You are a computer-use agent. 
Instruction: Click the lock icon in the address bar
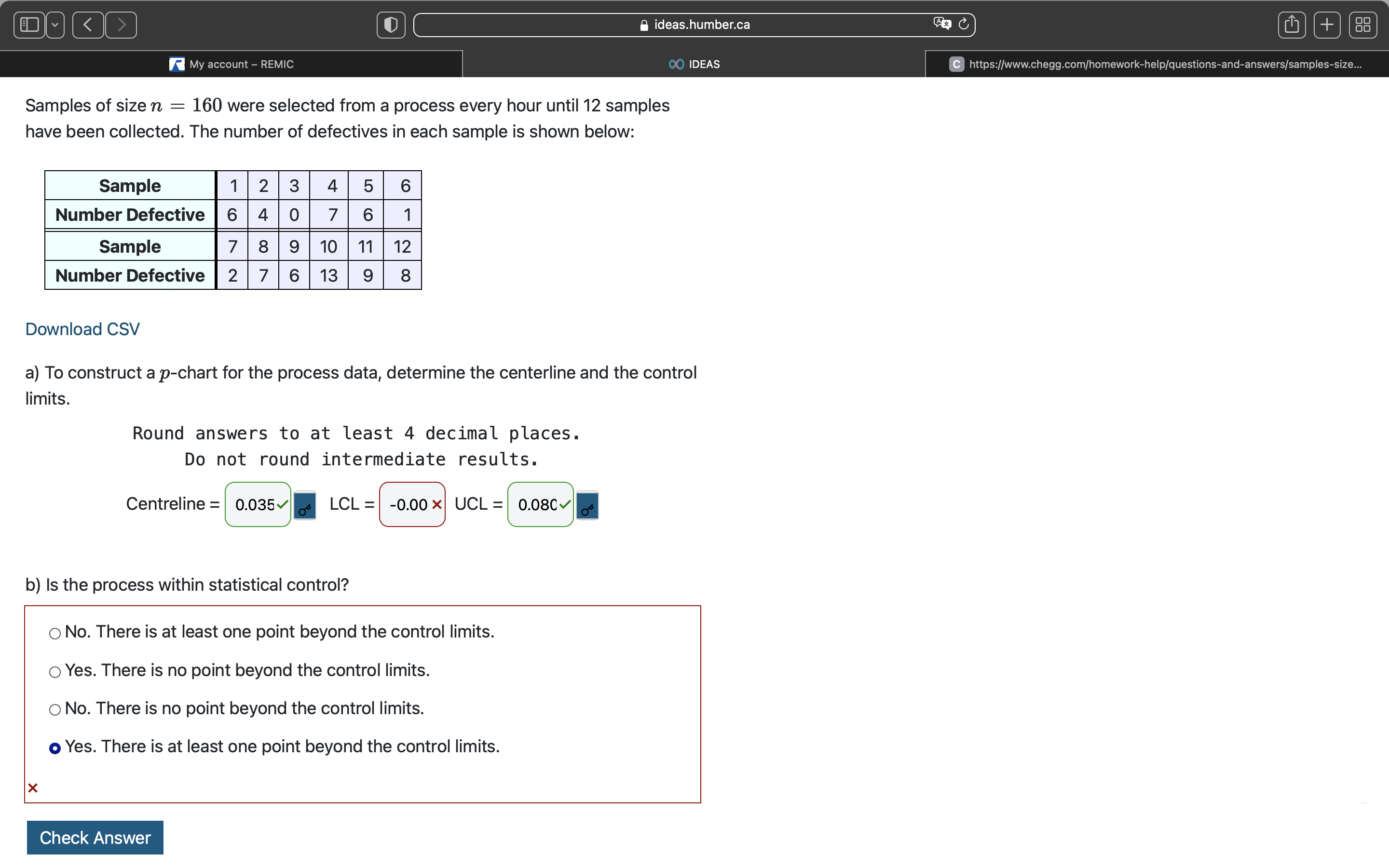point(644,25)
